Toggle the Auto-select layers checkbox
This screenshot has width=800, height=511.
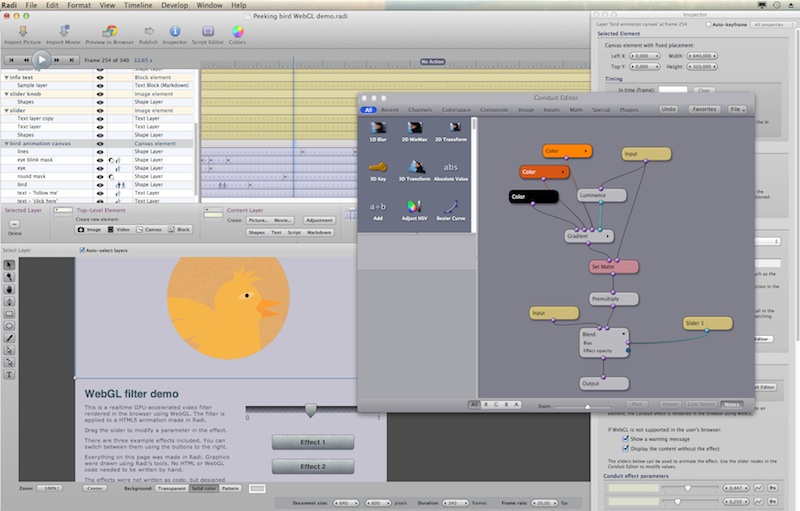tap(82, 250)
